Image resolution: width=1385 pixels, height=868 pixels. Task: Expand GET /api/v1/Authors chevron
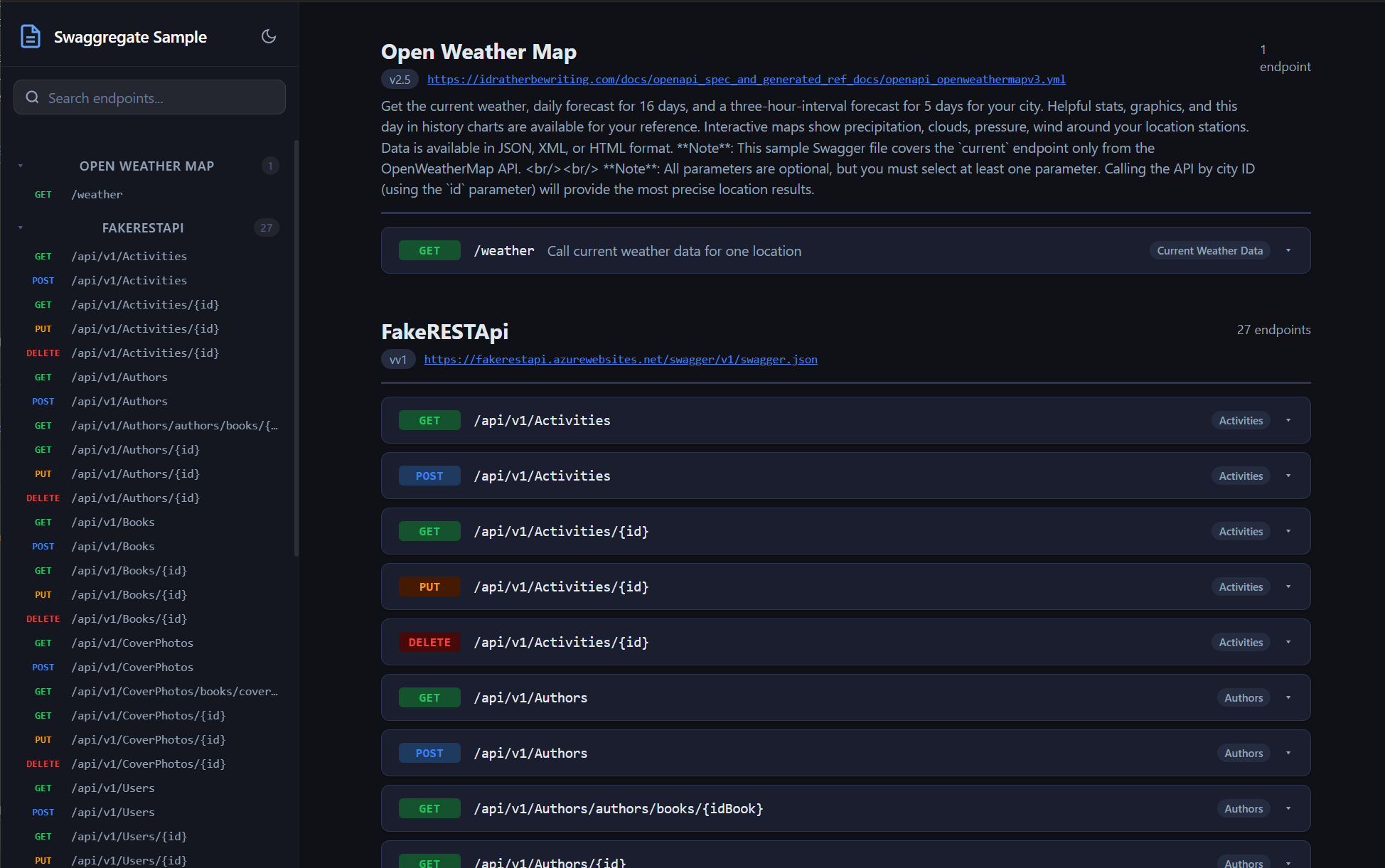[x=1288, y=697]
